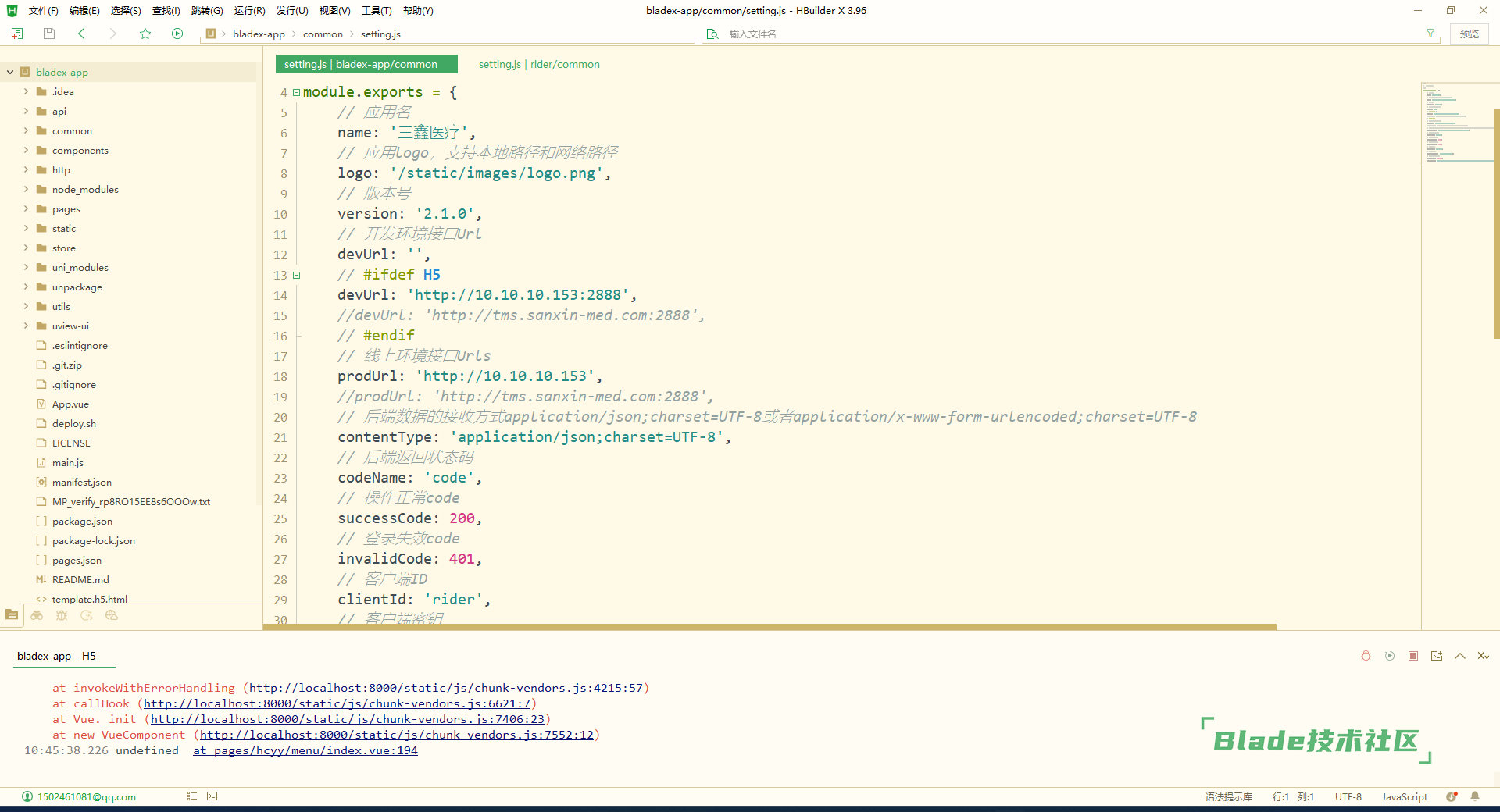Clear console with the X-arrow icon
Screen dimensions: 1500x812
coord(1484,656)
